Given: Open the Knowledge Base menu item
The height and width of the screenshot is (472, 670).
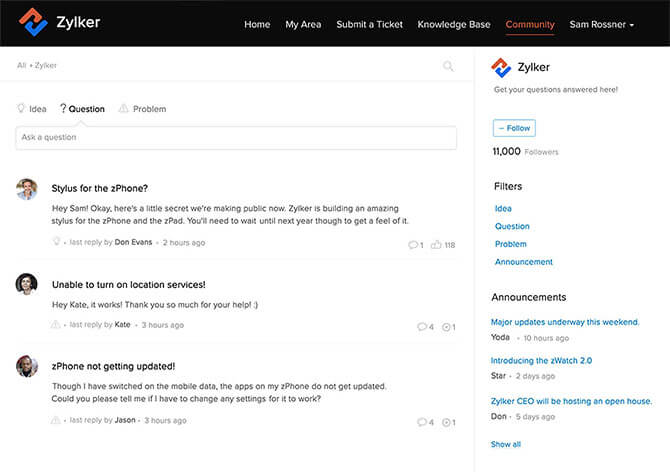Looking at the screenshot, I should click(x=454, y=24).
